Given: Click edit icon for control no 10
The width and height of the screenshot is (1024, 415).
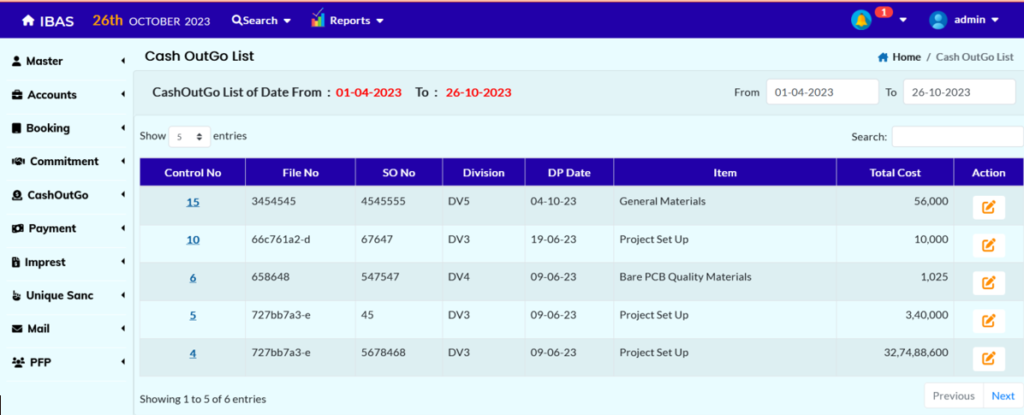Looking at the screenshot, I should (x=988, y=245).
